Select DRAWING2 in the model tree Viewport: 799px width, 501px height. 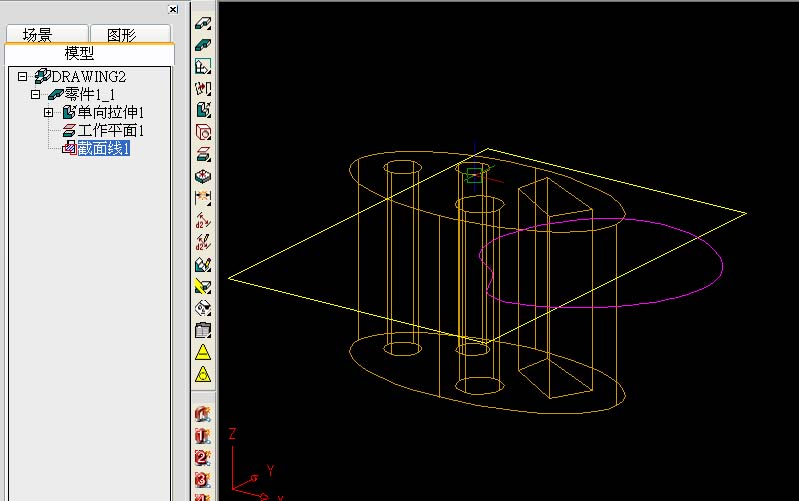(89, 76)
